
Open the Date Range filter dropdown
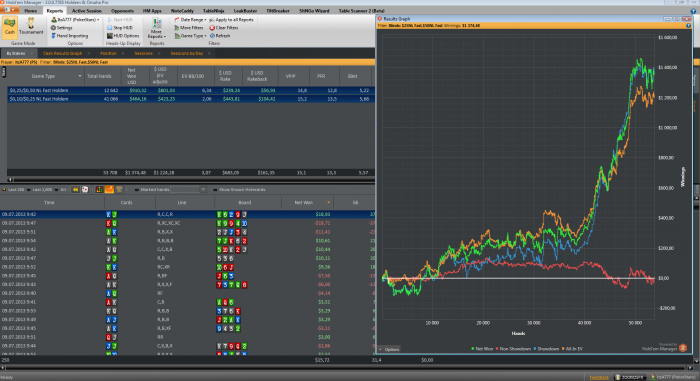point(190,20)
